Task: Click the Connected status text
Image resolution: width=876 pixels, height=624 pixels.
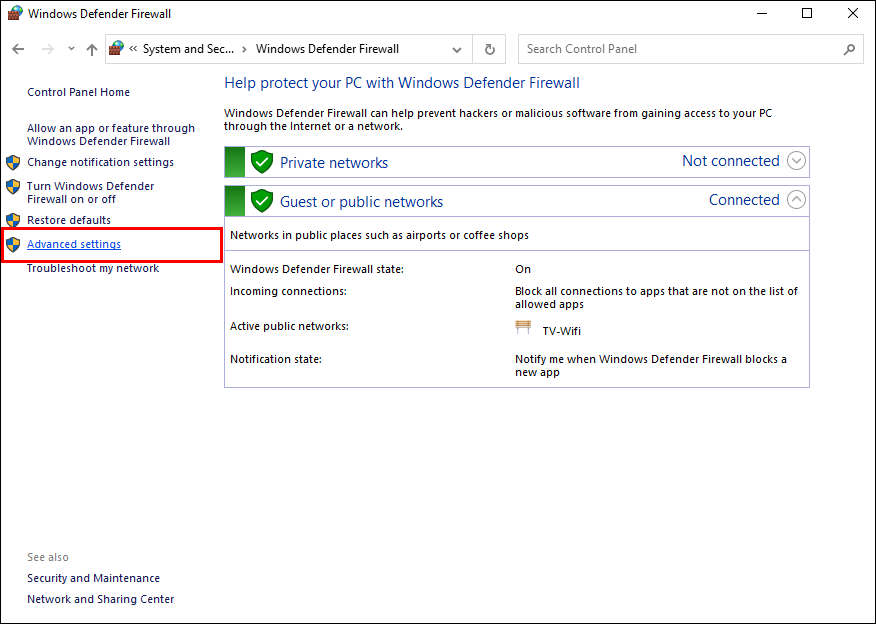Action: coord(744,200)
